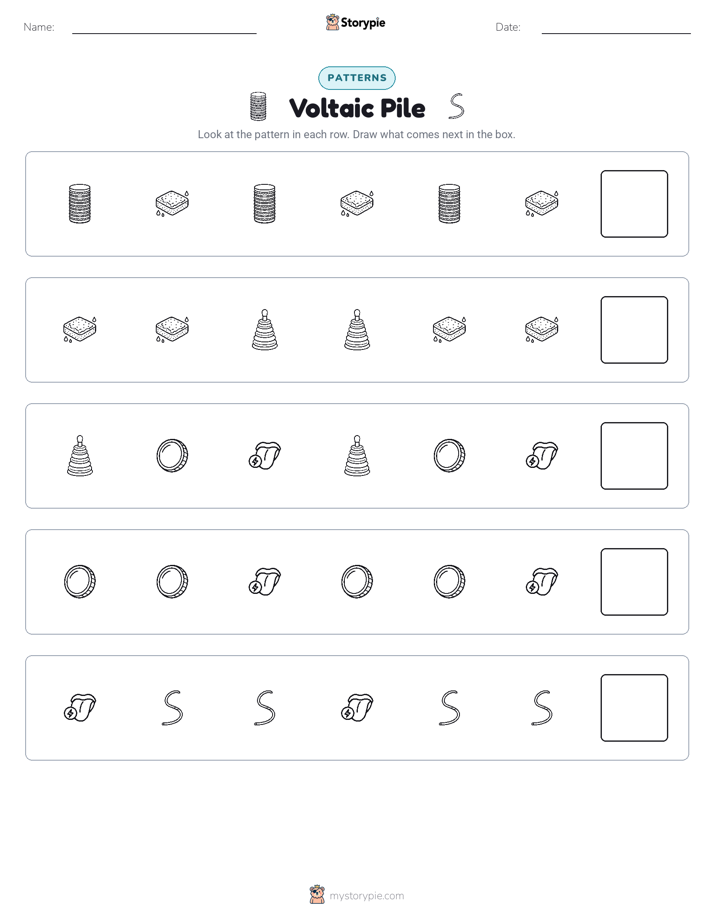This screenshot has height=924, width=714.
Task: Click the answer box in row five
Action: pos(634,708)
